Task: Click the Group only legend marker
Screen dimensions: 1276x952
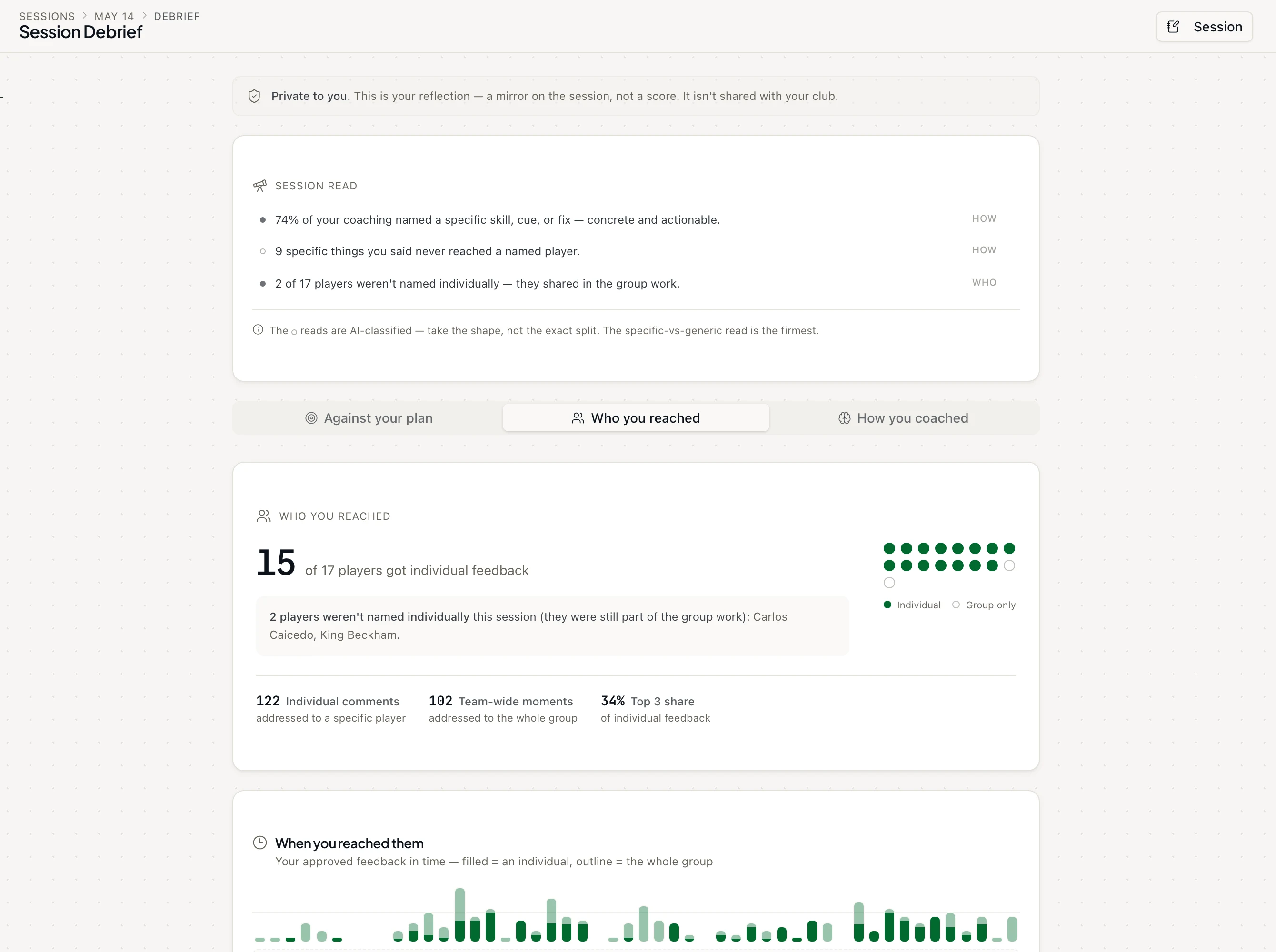Action: (x=956, y=605)
